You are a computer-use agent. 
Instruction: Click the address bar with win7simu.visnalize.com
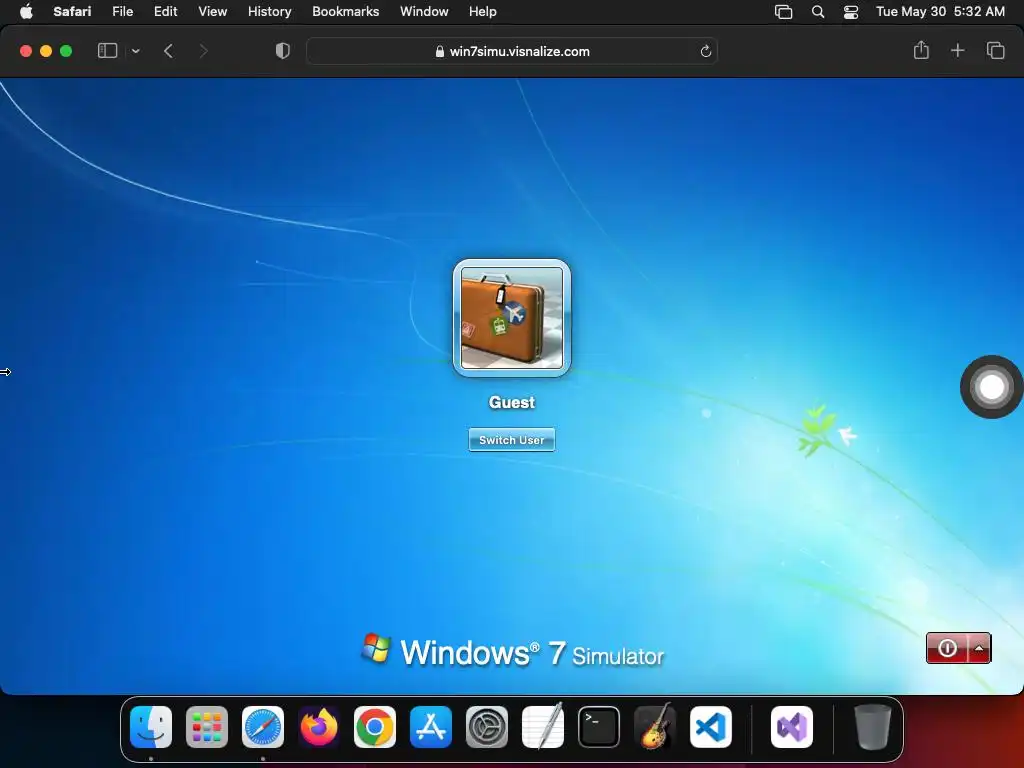(512, 51)
